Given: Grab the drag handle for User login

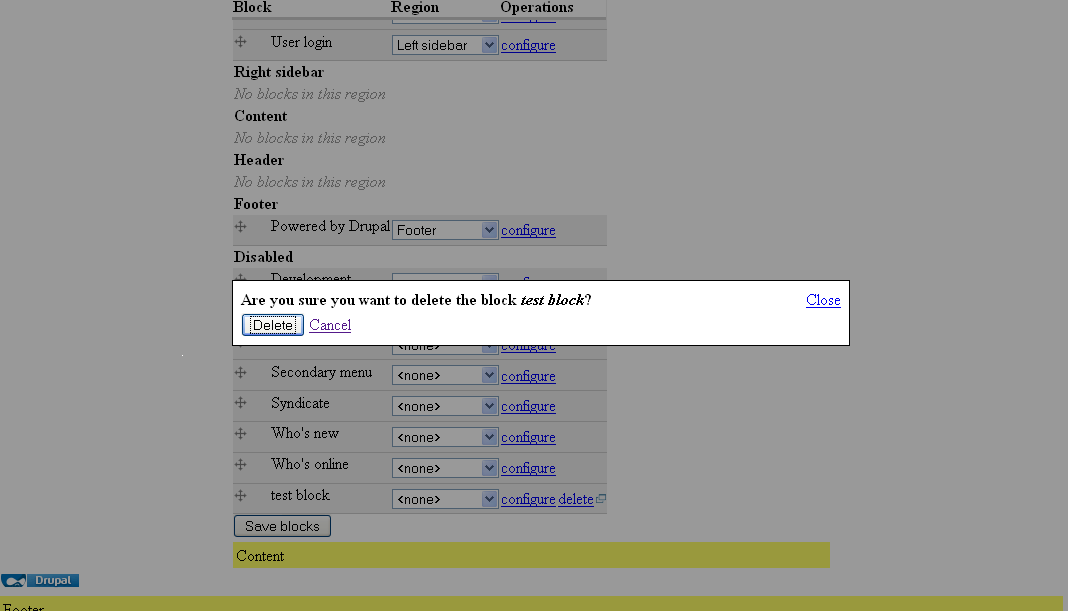Looking at the screenshot, I should (x=240, y=42).
